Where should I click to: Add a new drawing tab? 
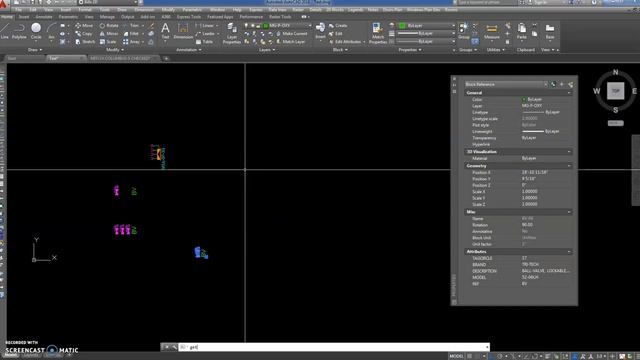166,58
